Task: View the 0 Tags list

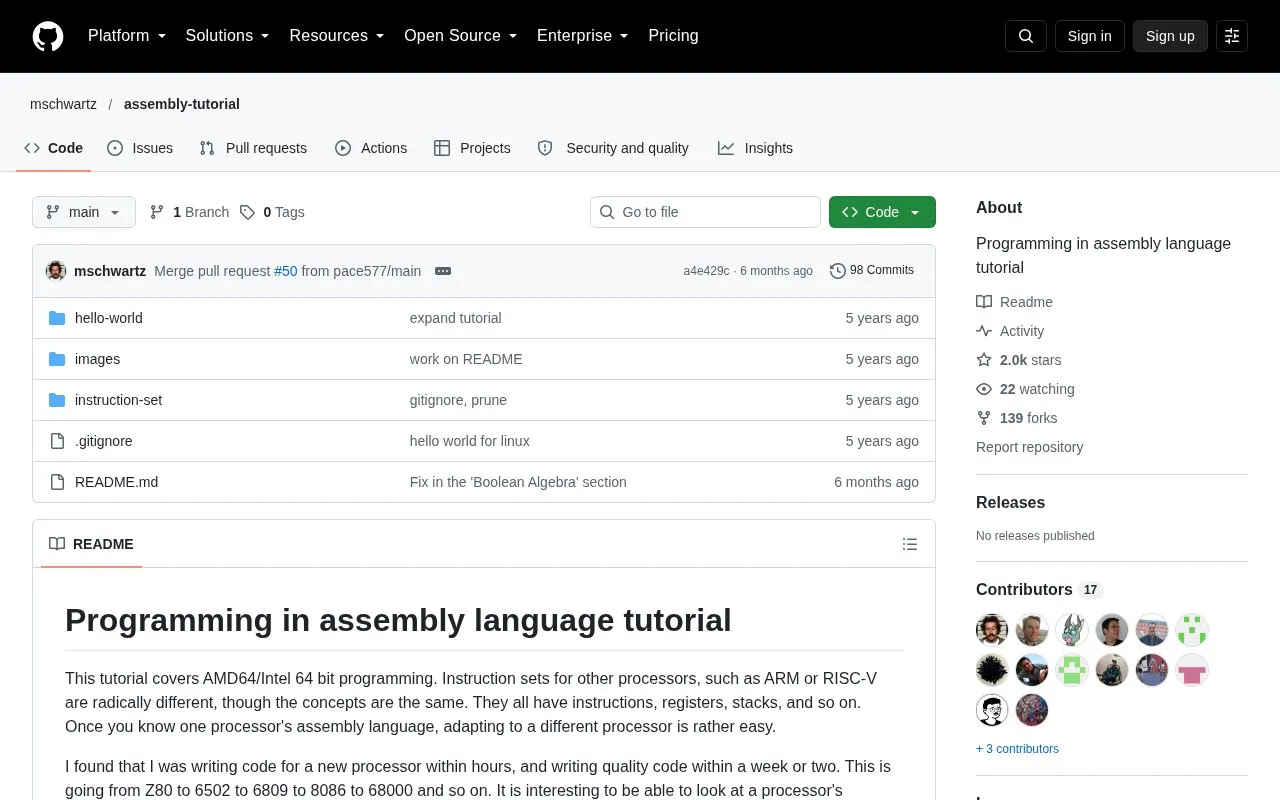Action: pyautogui.click(x=272, y=212)
